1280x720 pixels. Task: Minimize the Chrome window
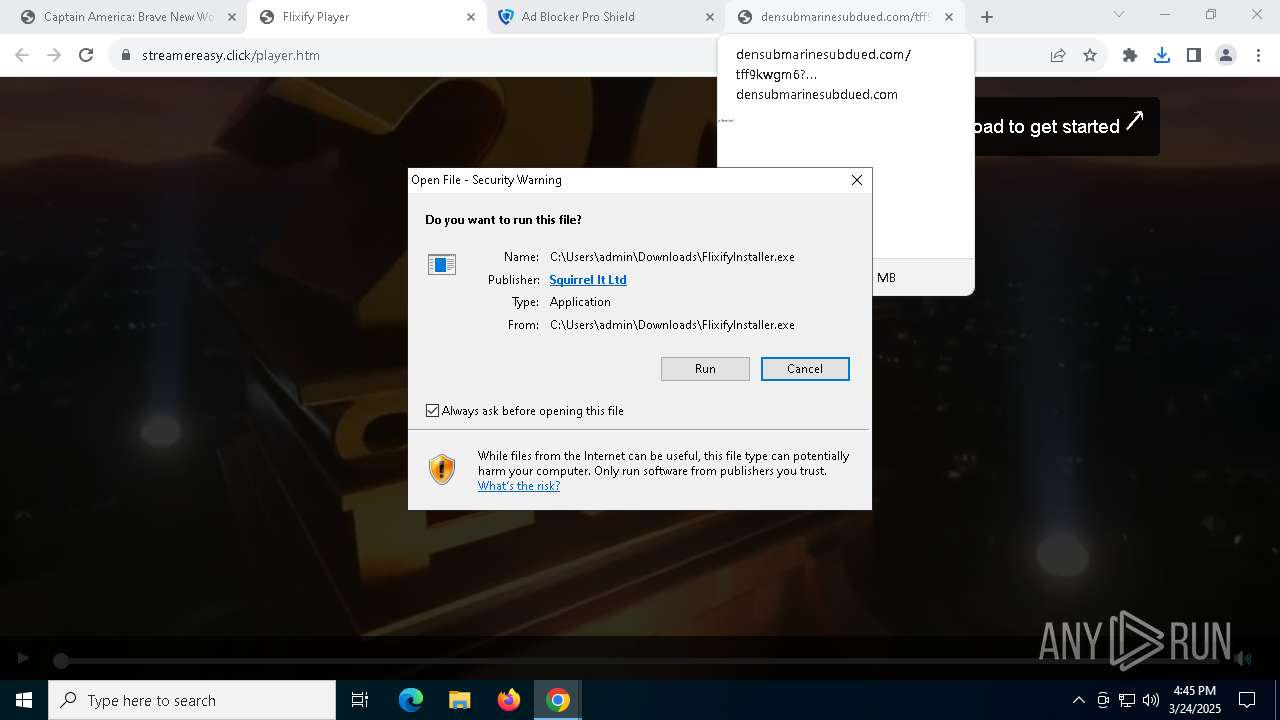pyautogui.click(x=1165, y=15)
